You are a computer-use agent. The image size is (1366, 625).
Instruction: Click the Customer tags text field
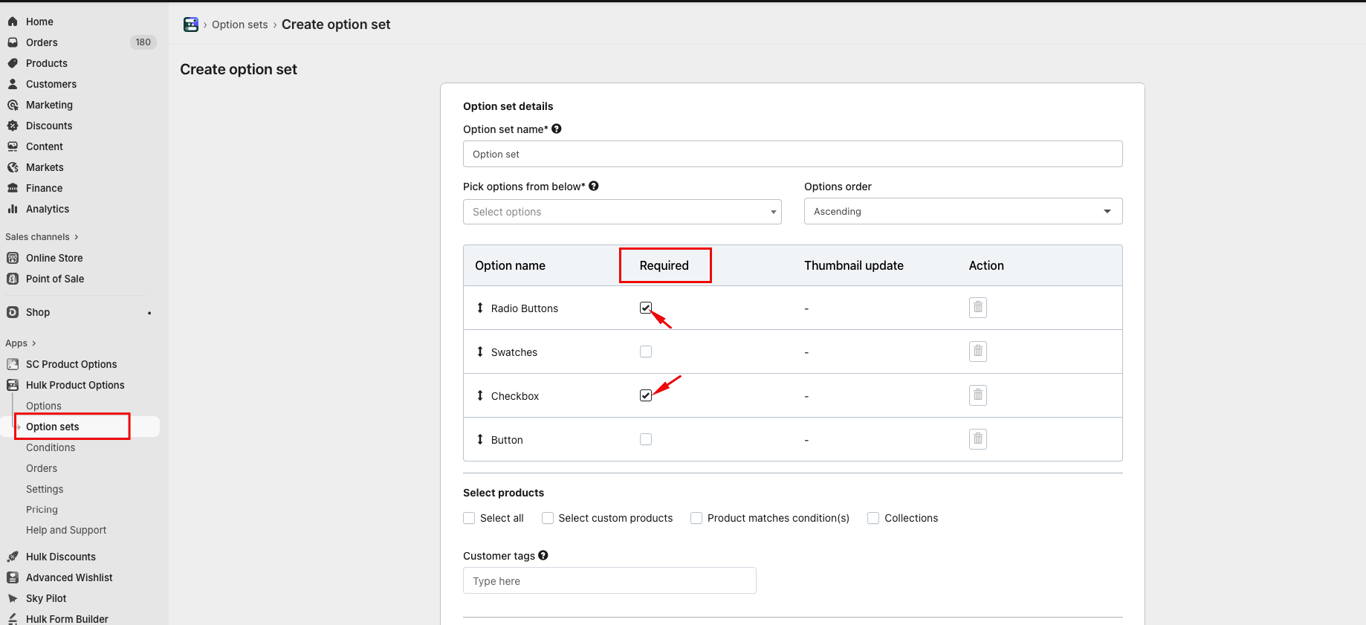point(609,581)
